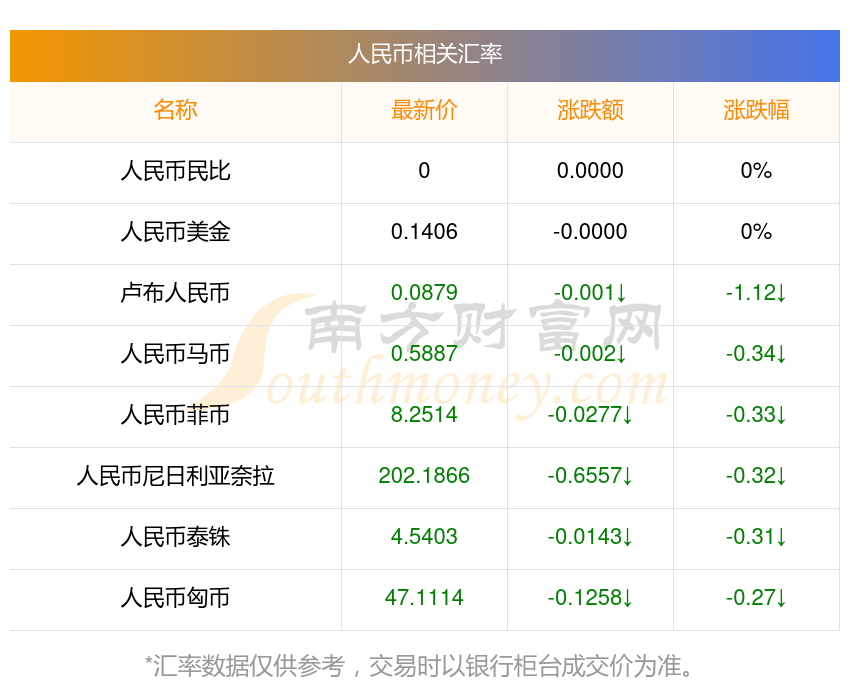Screen dimensions: 850x697
Task: Click the 卢布人民币 row label
Action: pyautogui.click(x=175, y=293)
